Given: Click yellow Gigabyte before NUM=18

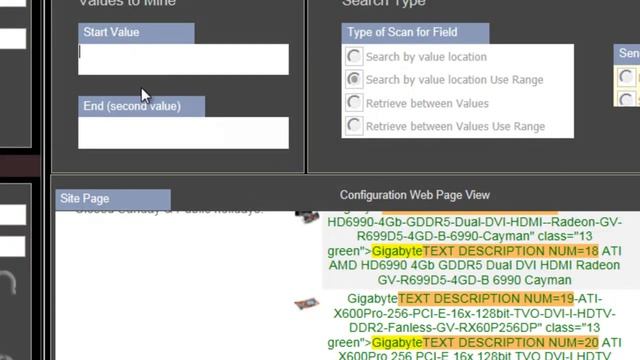Looking at the screenshot, I should click(x=397, y=251).
